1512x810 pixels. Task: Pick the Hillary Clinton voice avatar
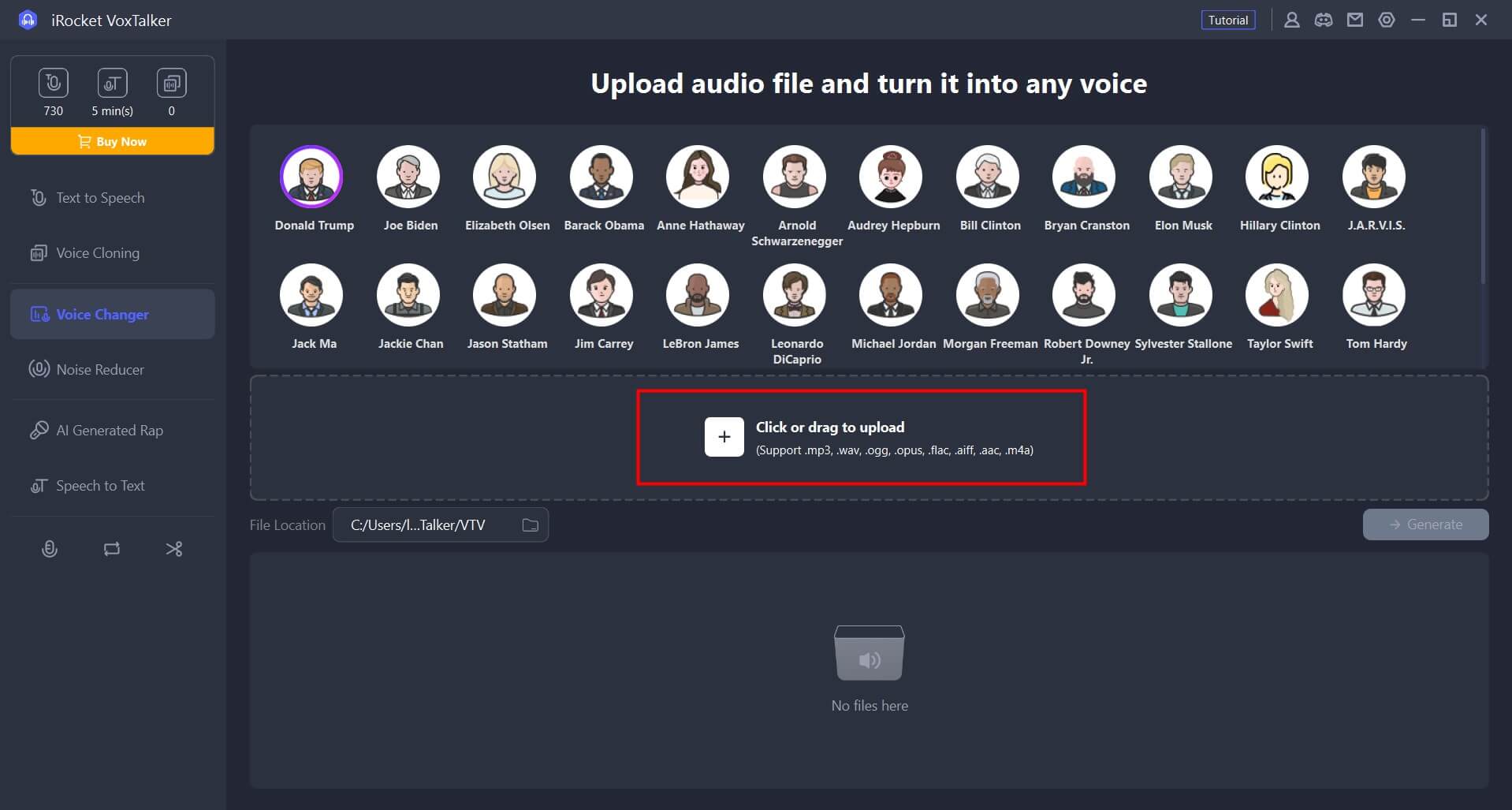[1277, 177]
